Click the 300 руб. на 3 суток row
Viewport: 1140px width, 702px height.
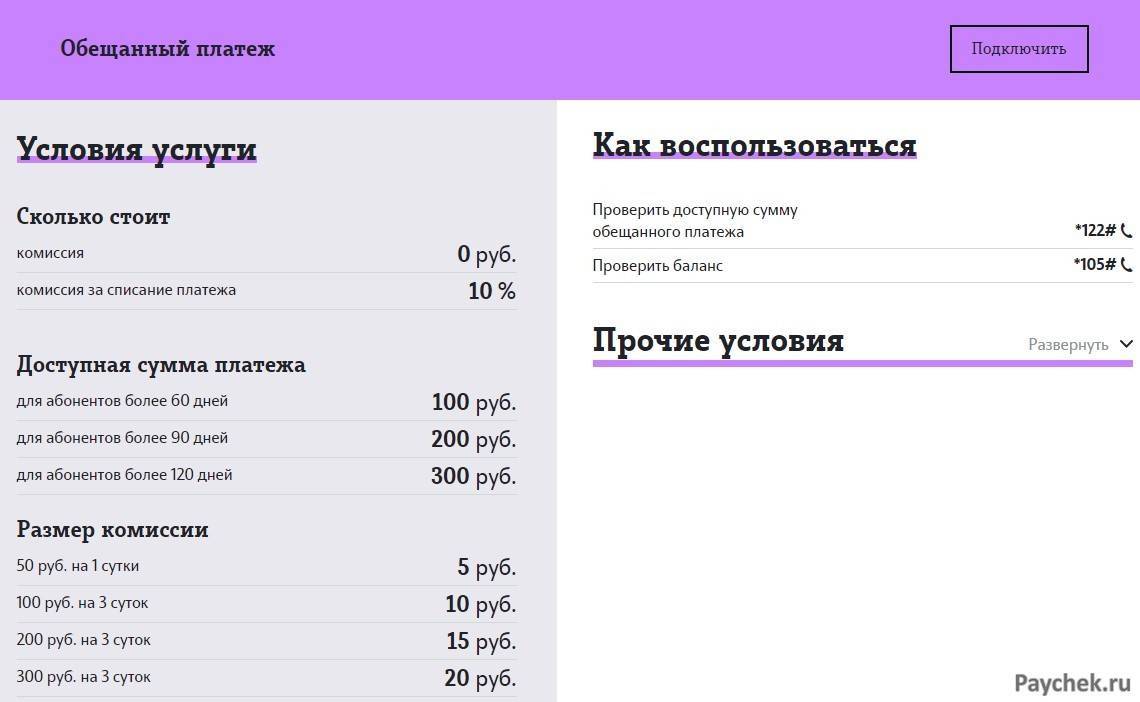point(267,678)
